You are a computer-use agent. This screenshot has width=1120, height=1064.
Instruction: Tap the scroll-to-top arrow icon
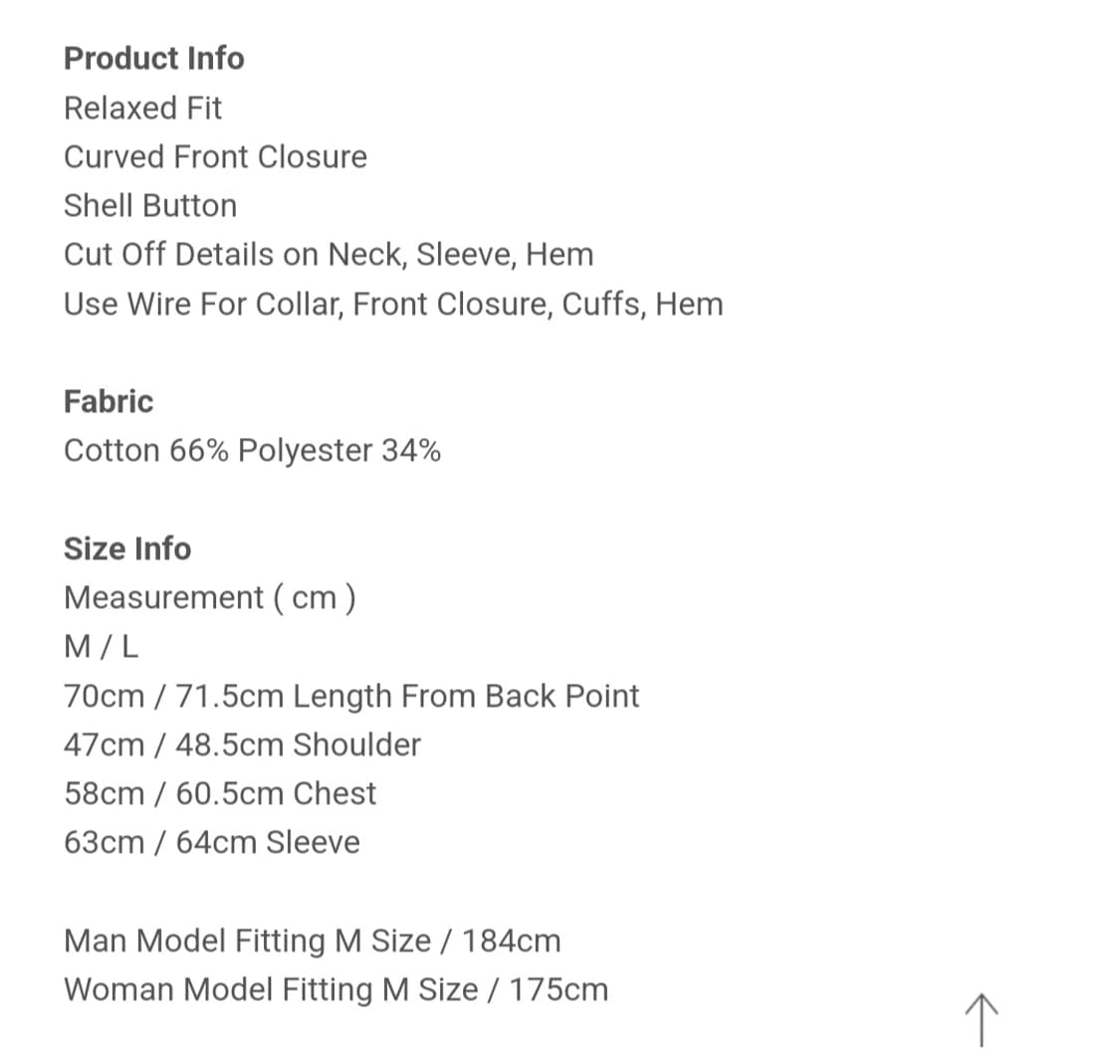982,1020
